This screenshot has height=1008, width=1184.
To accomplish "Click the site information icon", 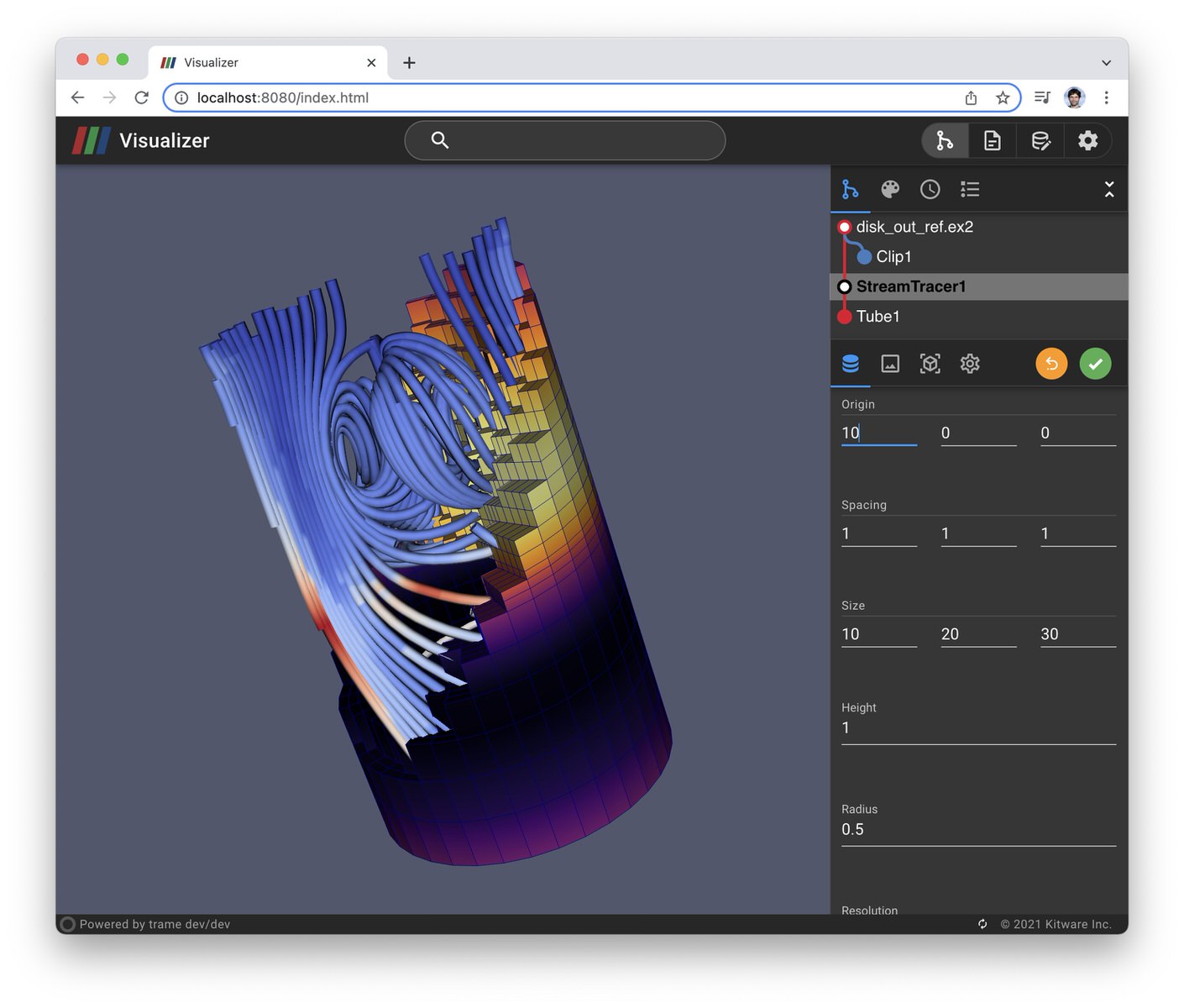I will coord(181,97).
